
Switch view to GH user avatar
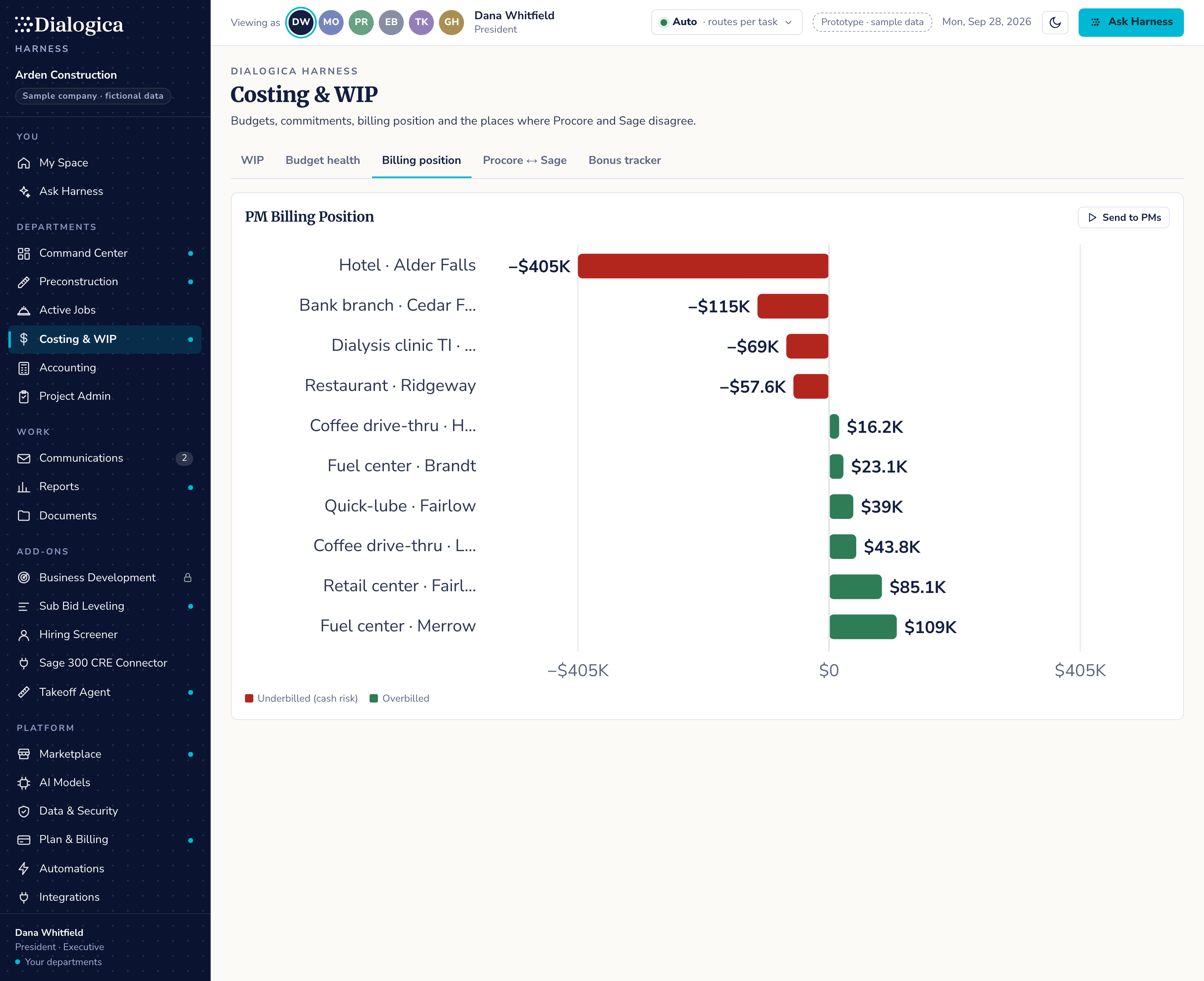[451, 23]
